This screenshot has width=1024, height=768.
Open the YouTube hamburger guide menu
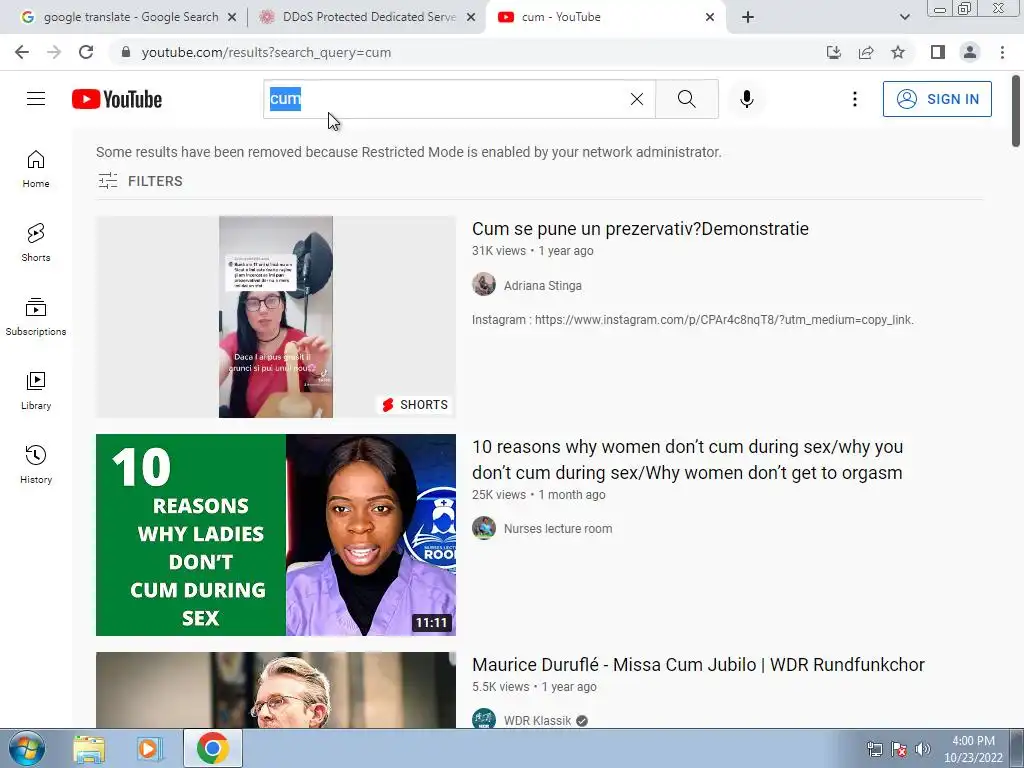(36, 99)
